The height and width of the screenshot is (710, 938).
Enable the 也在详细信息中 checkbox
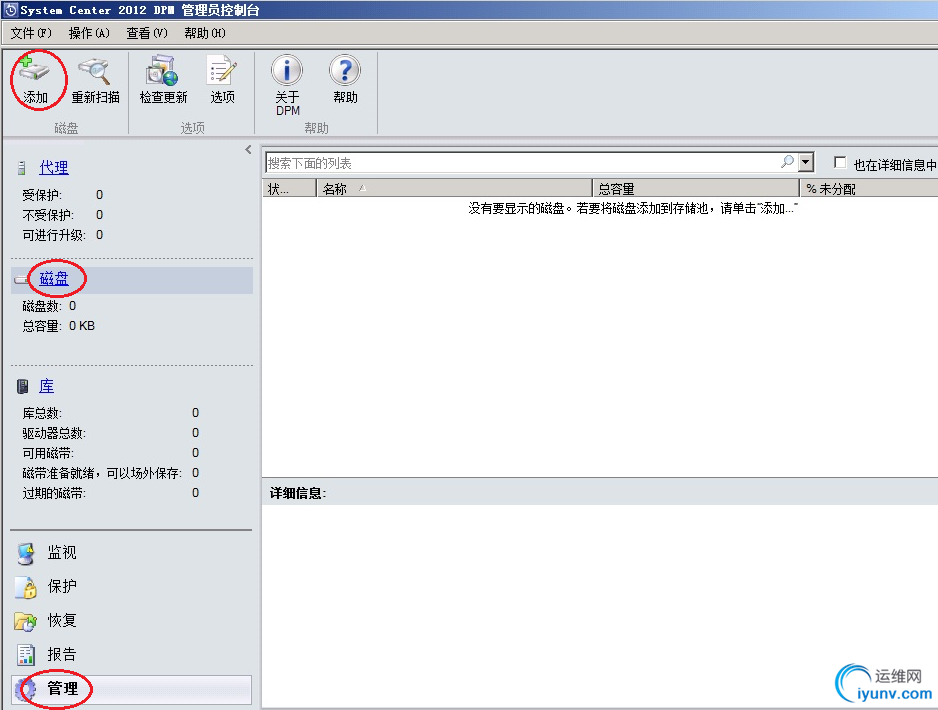[840, 163]
